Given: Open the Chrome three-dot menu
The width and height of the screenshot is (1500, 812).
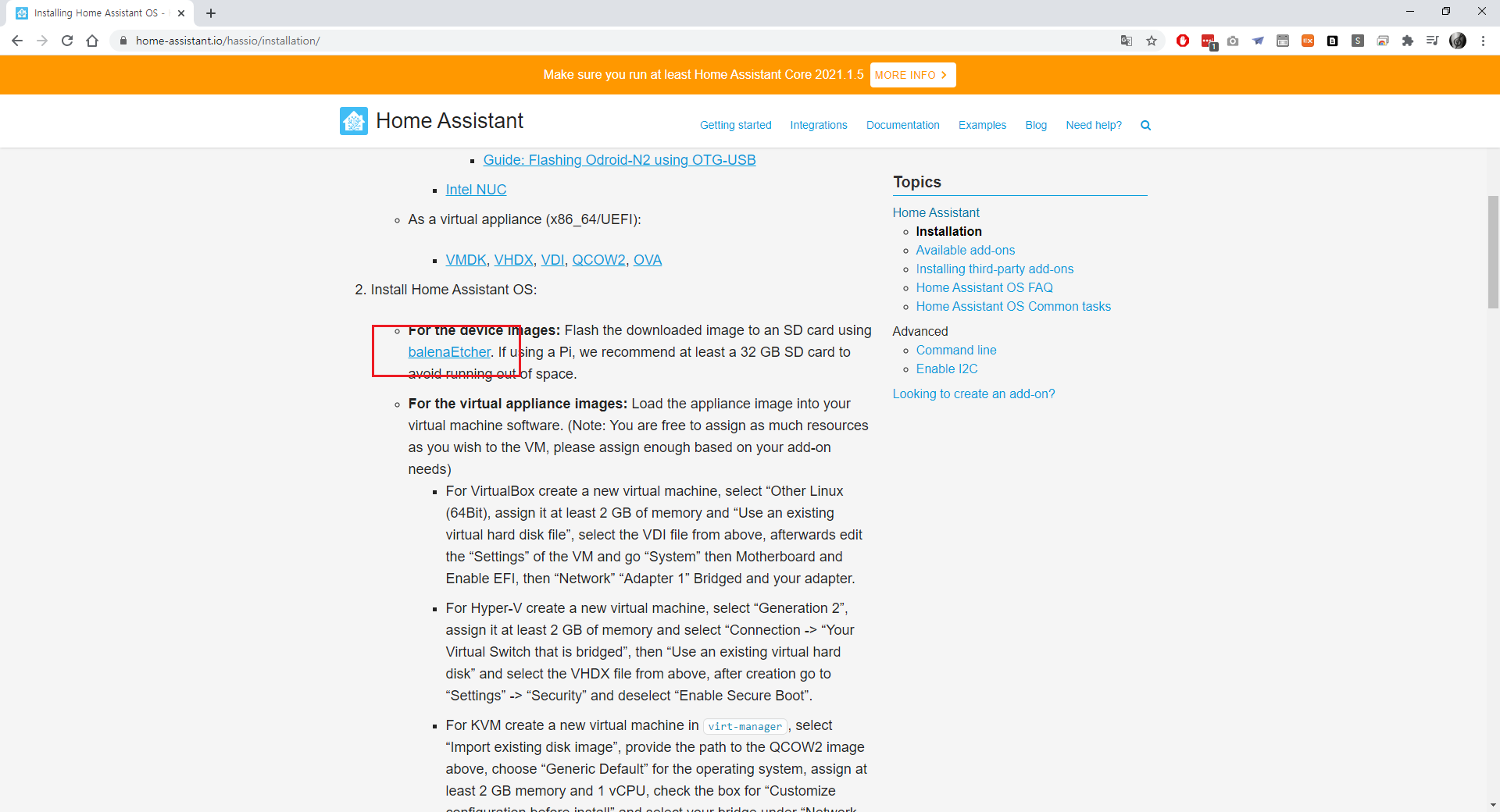Looking at the screenshot, I should tap(1483, 41).
